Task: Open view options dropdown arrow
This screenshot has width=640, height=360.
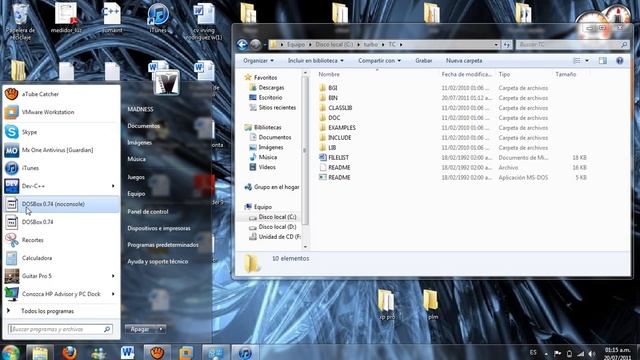Action: pyautogui.click(x=587, y=61)
